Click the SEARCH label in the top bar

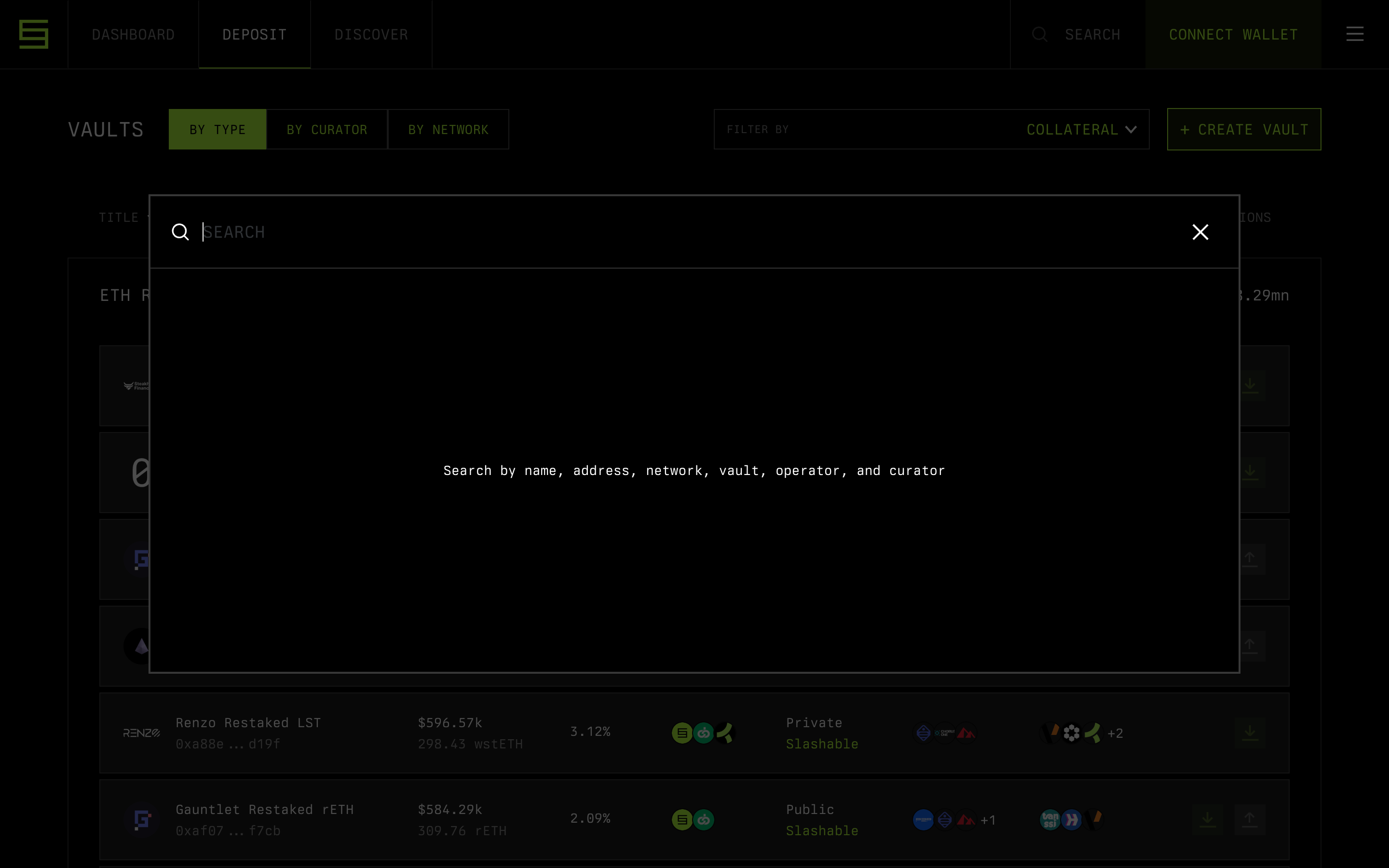pyautogui.click(x=1092, y=34)
